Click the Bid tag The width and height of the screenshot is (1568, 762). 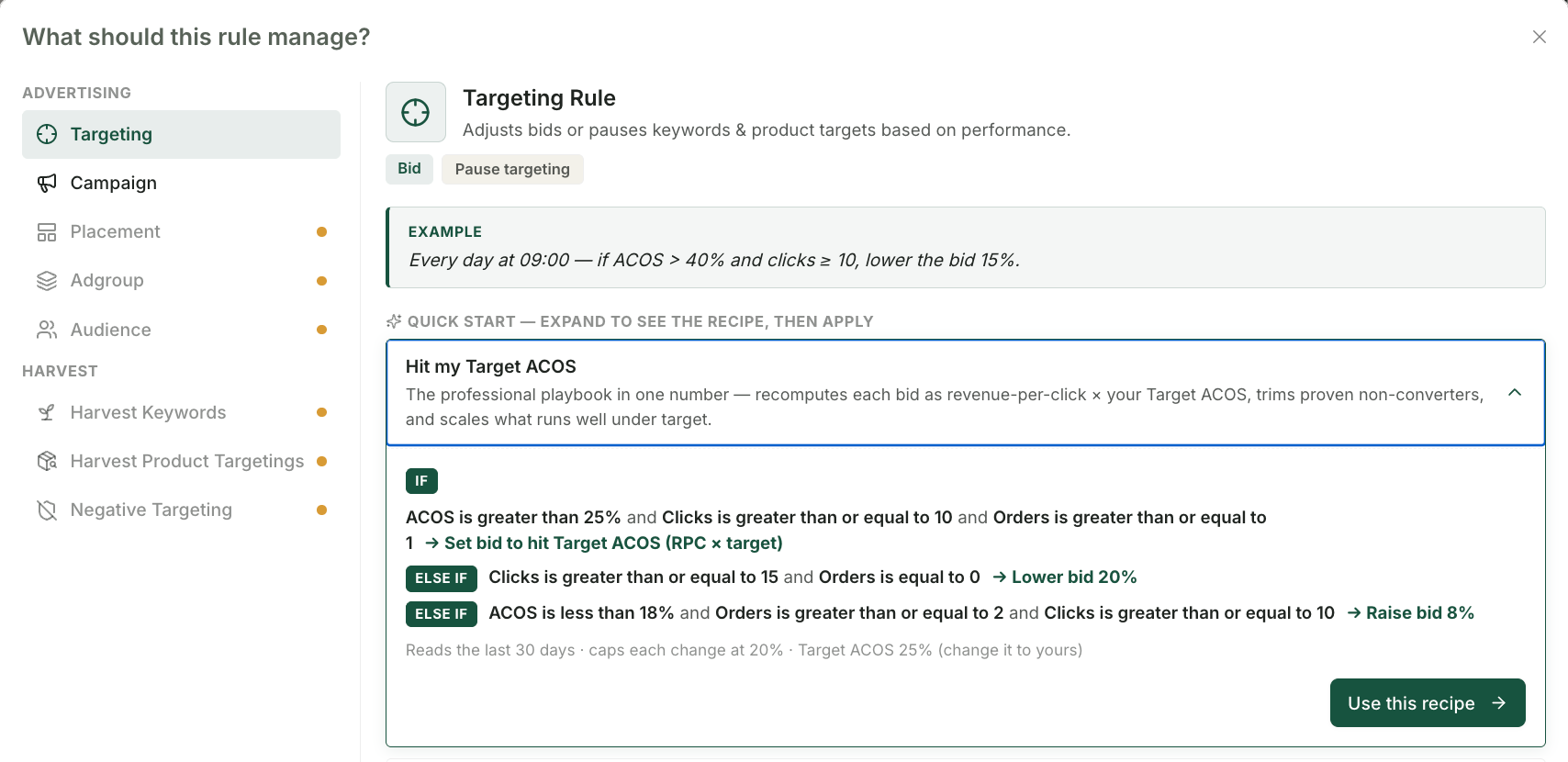tap(409, 169)
